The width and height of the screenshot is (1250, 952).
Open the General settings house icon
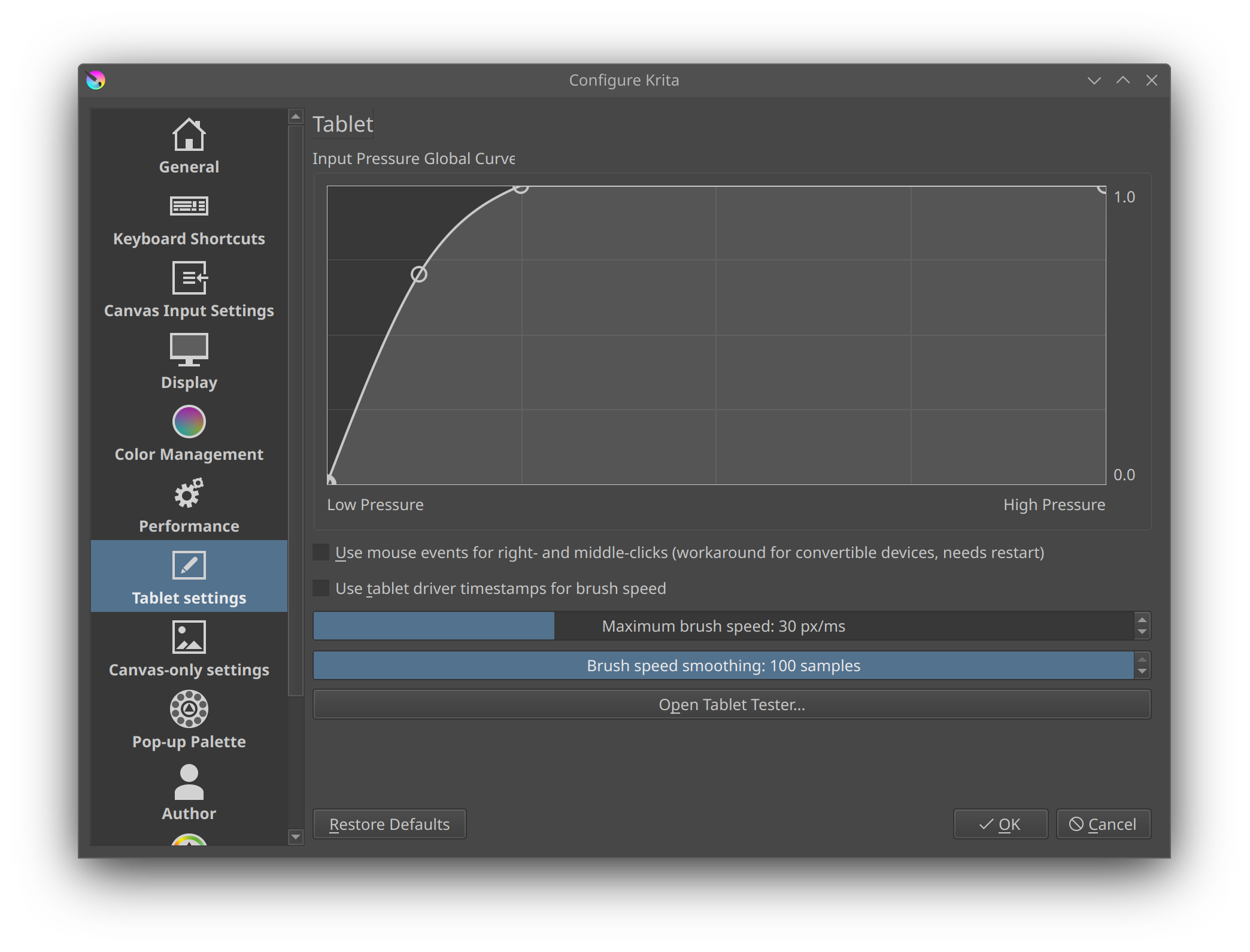coord(189,134)
